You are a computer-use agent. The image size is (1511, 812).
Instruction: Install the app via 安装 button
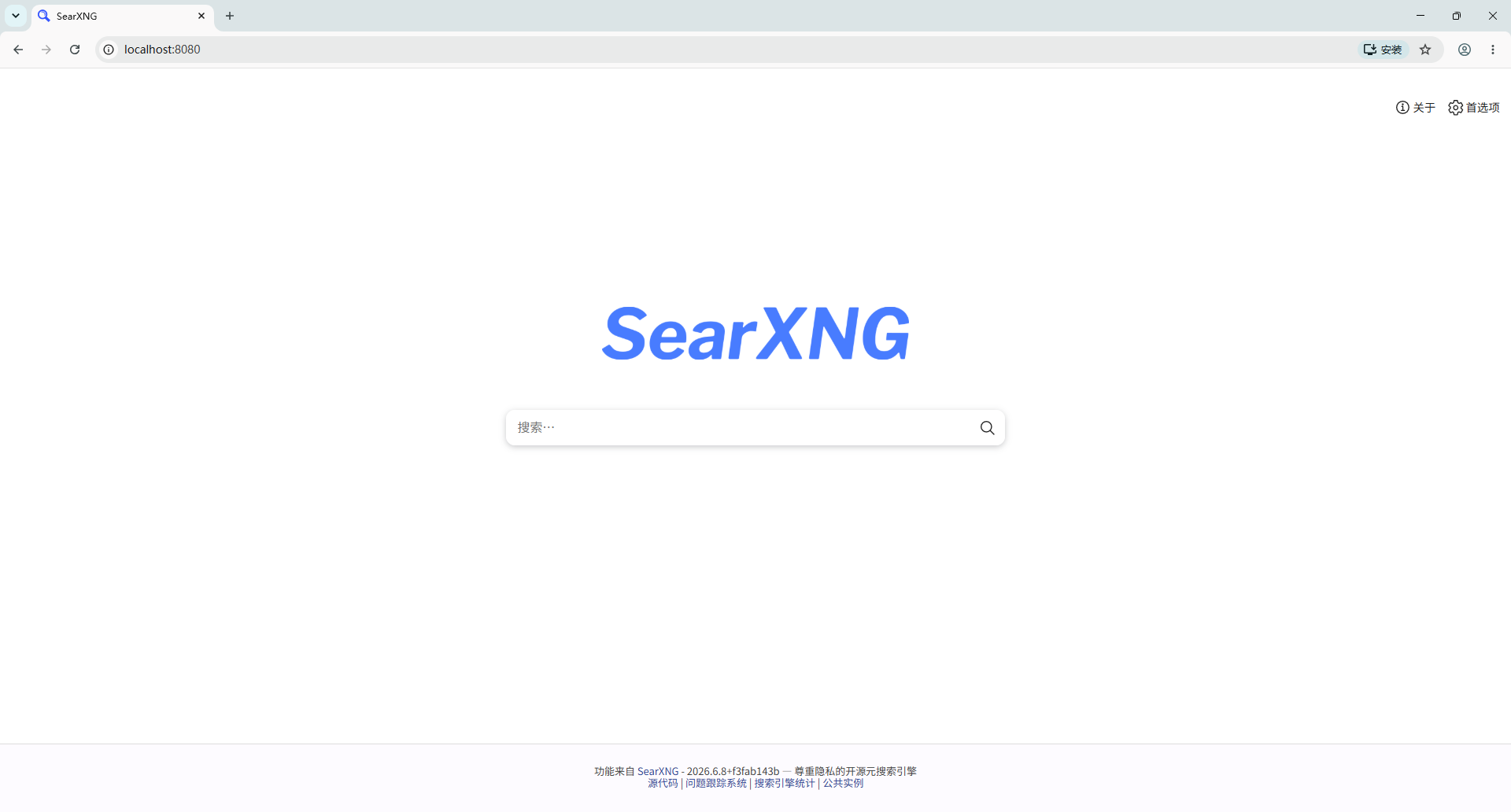(1383, 50)
